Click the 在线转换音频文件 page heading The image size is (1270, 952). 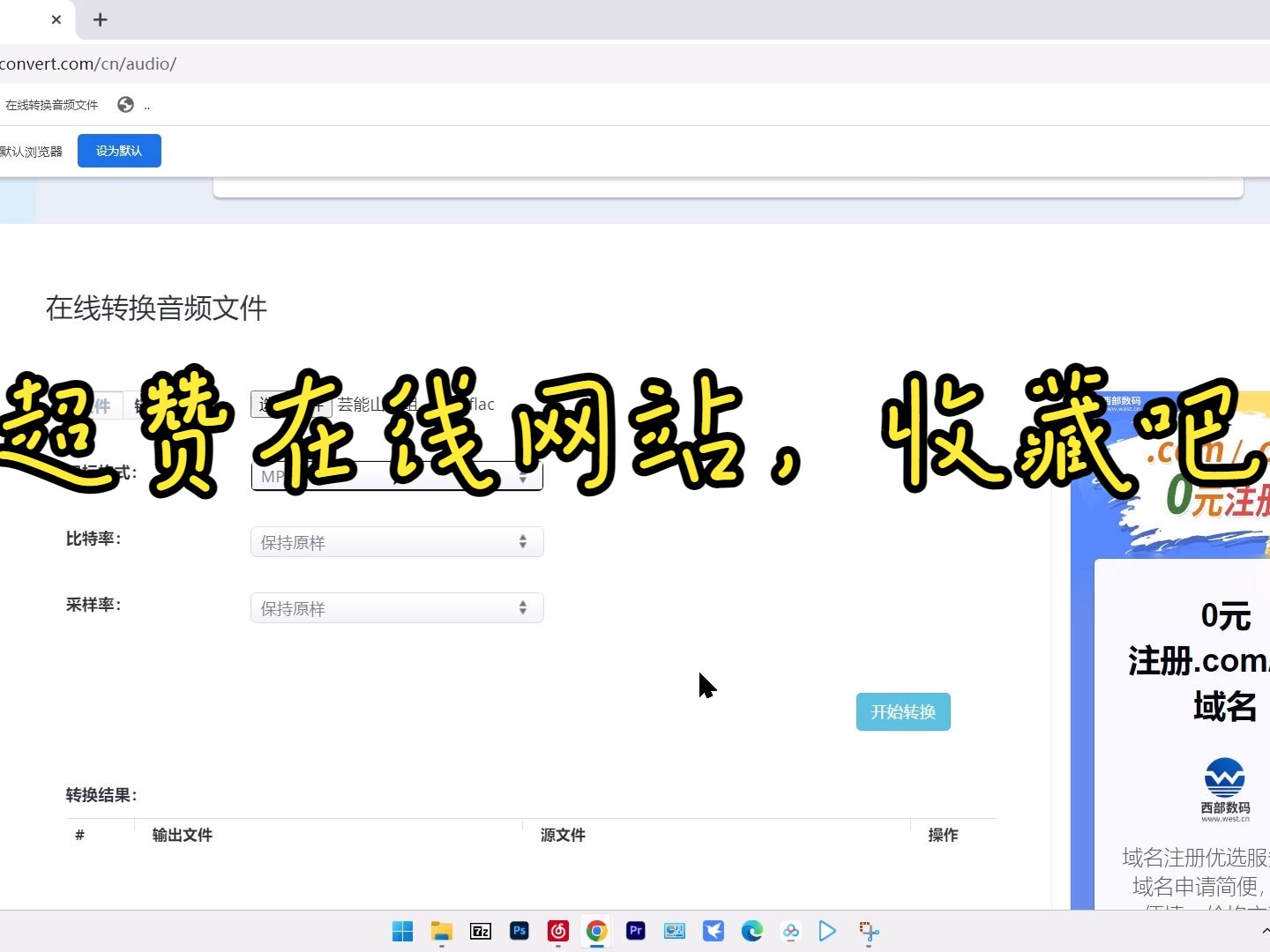156,308
